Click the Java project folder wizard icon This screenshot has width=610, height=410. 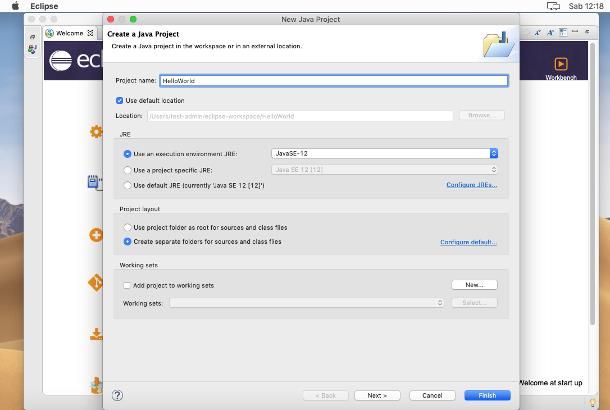tap(497, 45)
